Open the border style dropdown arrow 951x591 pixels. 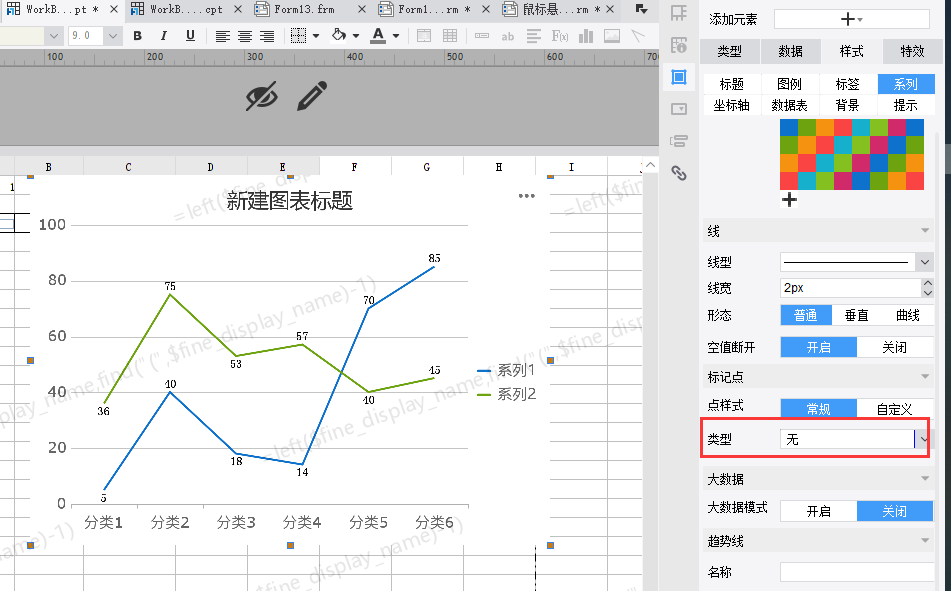click(x=316, y=36)
